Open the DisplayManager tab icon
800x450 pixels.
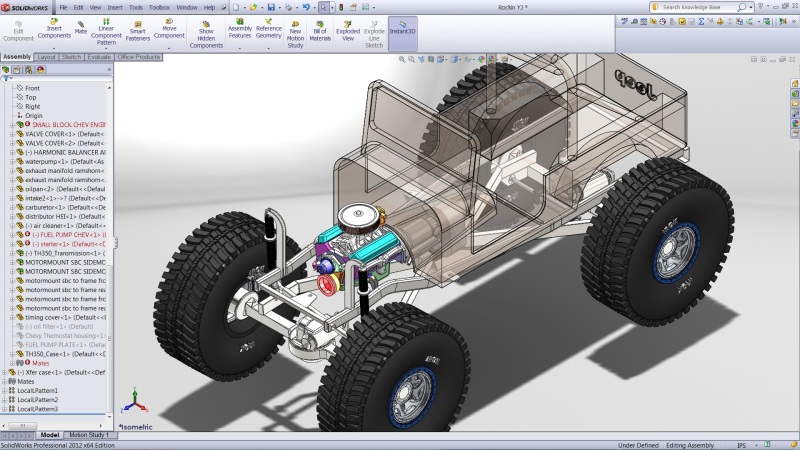tap(40, 69)
